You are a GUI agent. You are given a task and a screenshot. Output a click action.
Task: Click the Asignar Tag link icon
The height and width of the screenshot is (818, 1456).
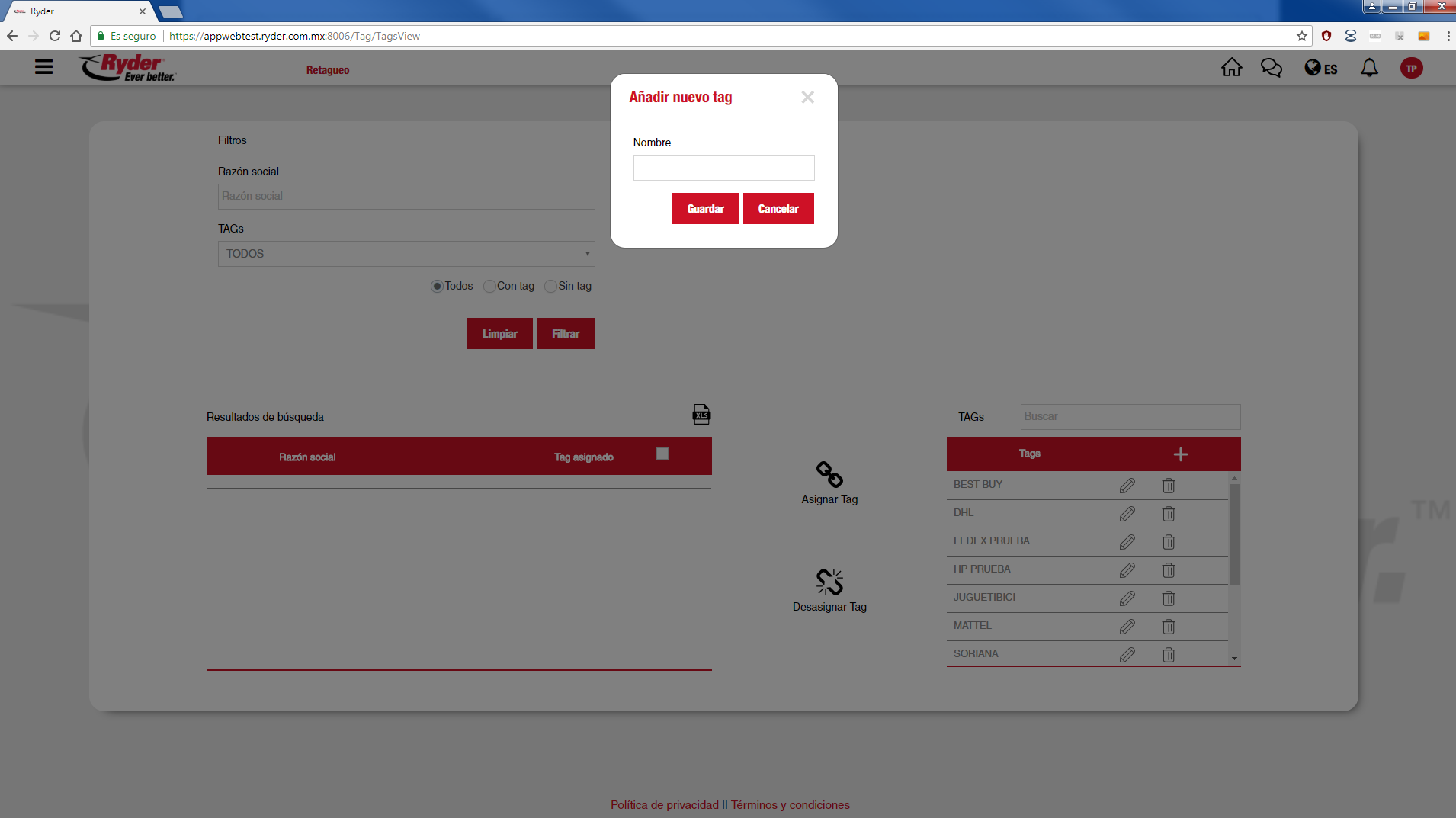[x=829, y=474]
